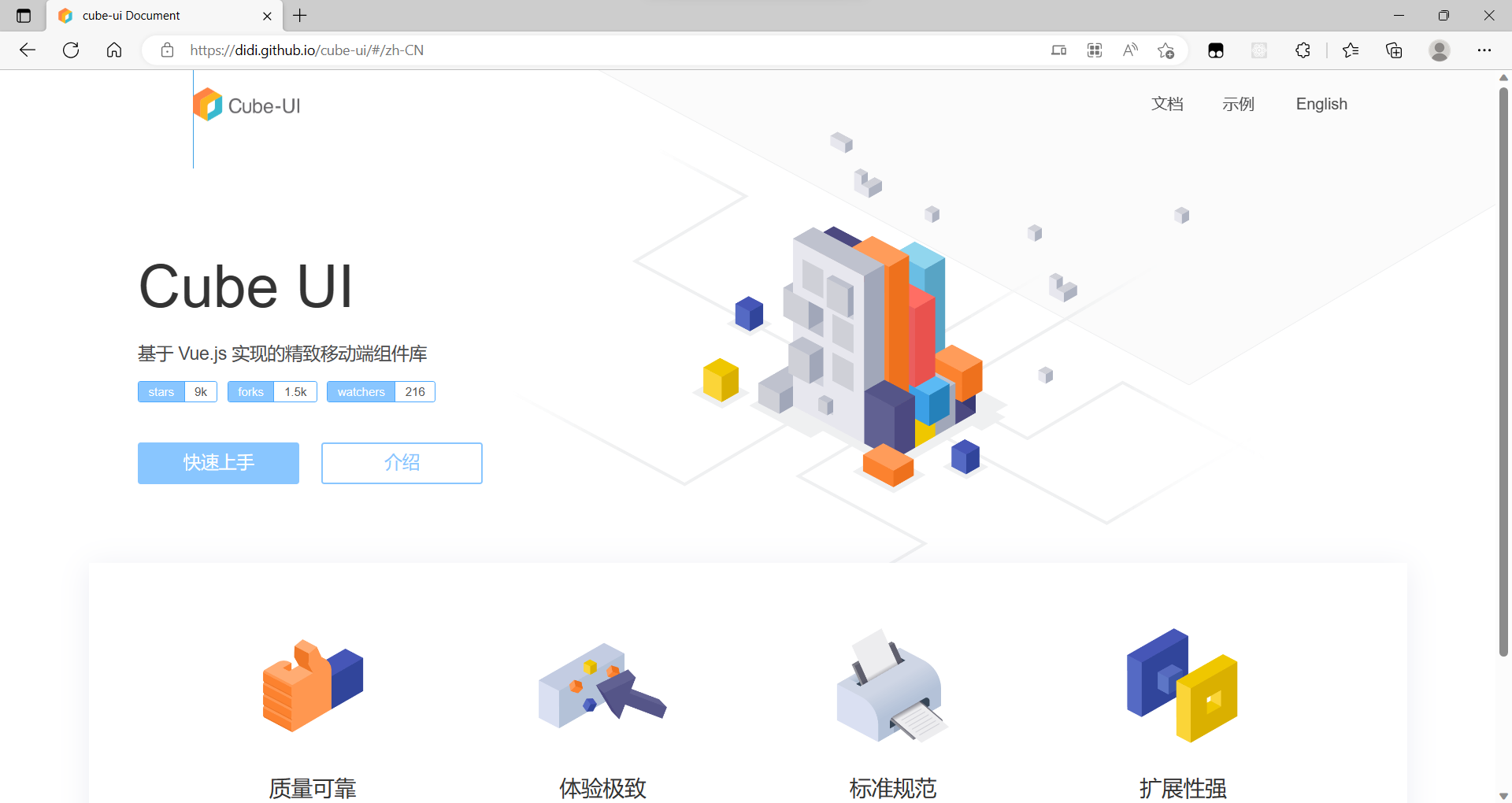The height and width of the screenshot is (803, 1512).
Task: Open the tab actions menu
Action: pos(23,15)
